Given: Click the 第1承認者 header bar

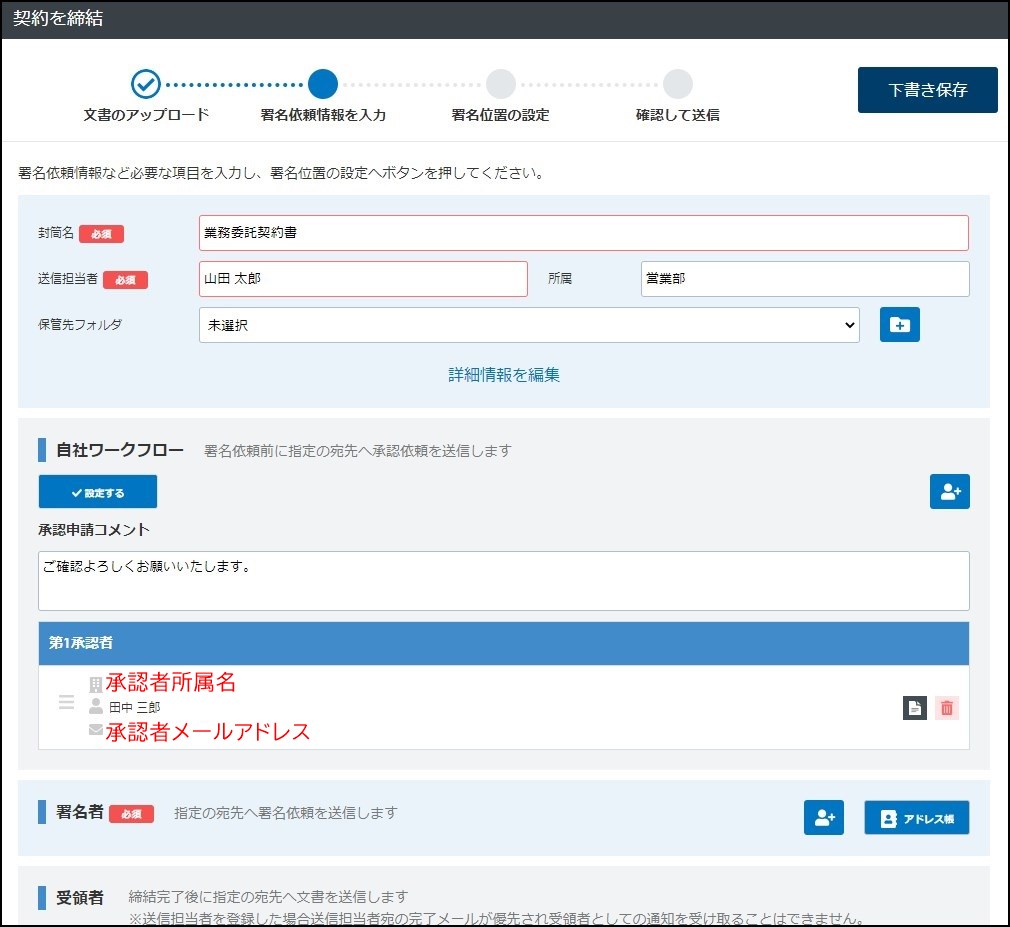Looking at the screenshot, I should (503, 643).
